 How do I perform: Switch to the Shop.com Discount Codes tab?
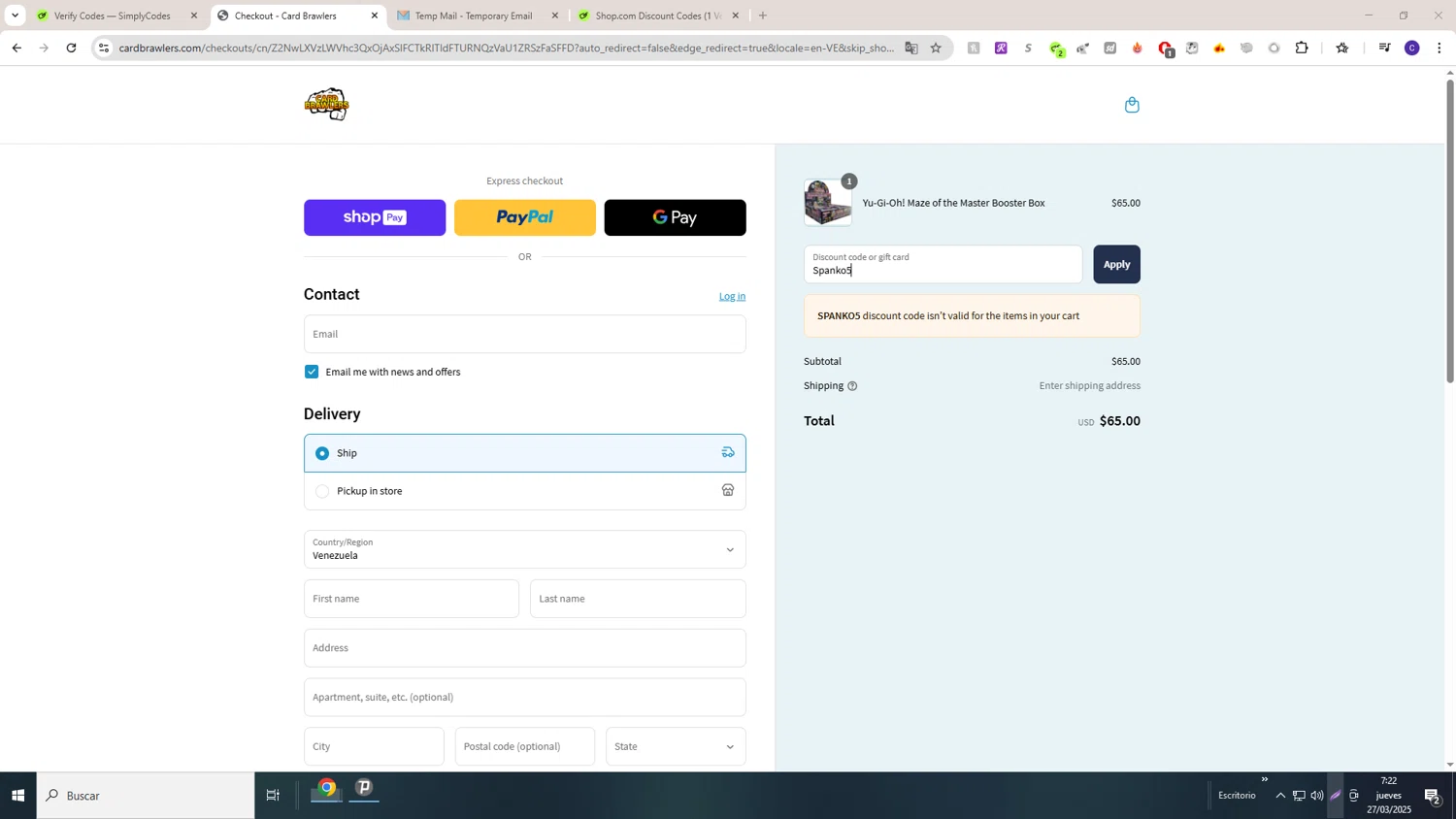[658, 16]
